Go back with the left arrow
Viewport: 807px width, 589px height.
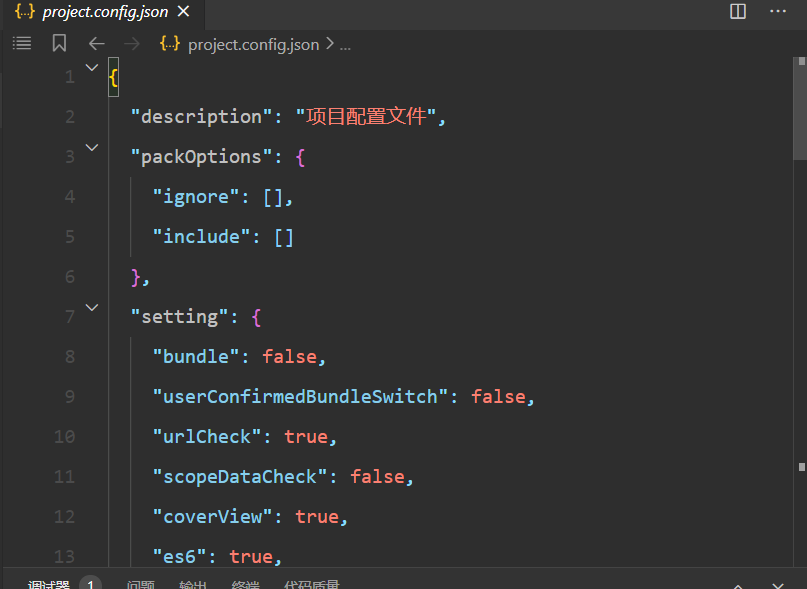[96, 44]
